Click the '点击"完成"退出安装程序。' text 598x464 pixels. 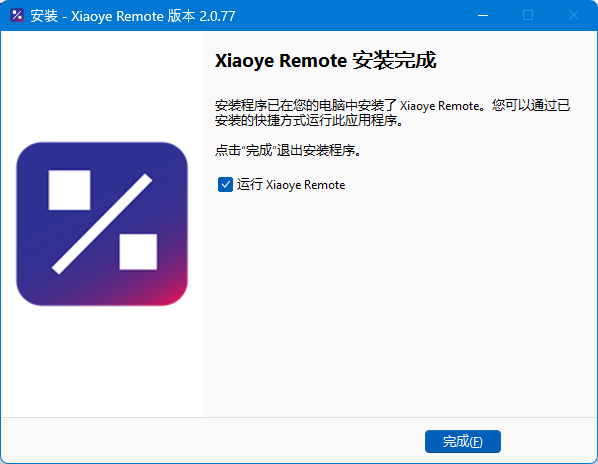point(288,150)
